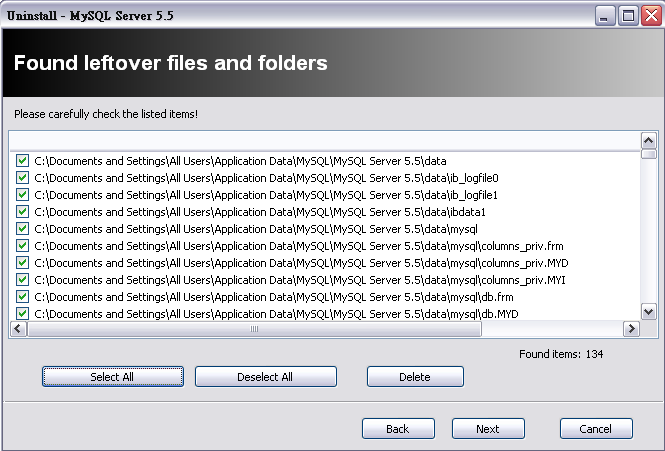Go Back to previous step
Image resolution: width=665 pixels, height=451 pixels.
coord(398,429)
